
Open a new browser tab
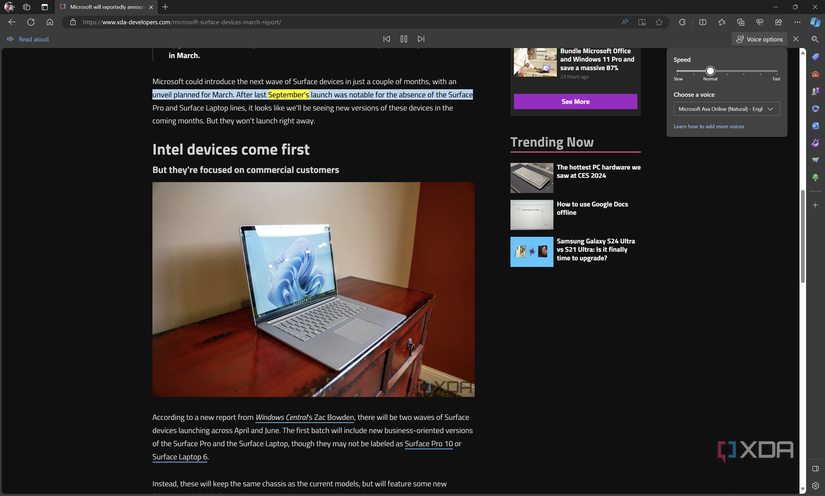(x=165, y=7)
